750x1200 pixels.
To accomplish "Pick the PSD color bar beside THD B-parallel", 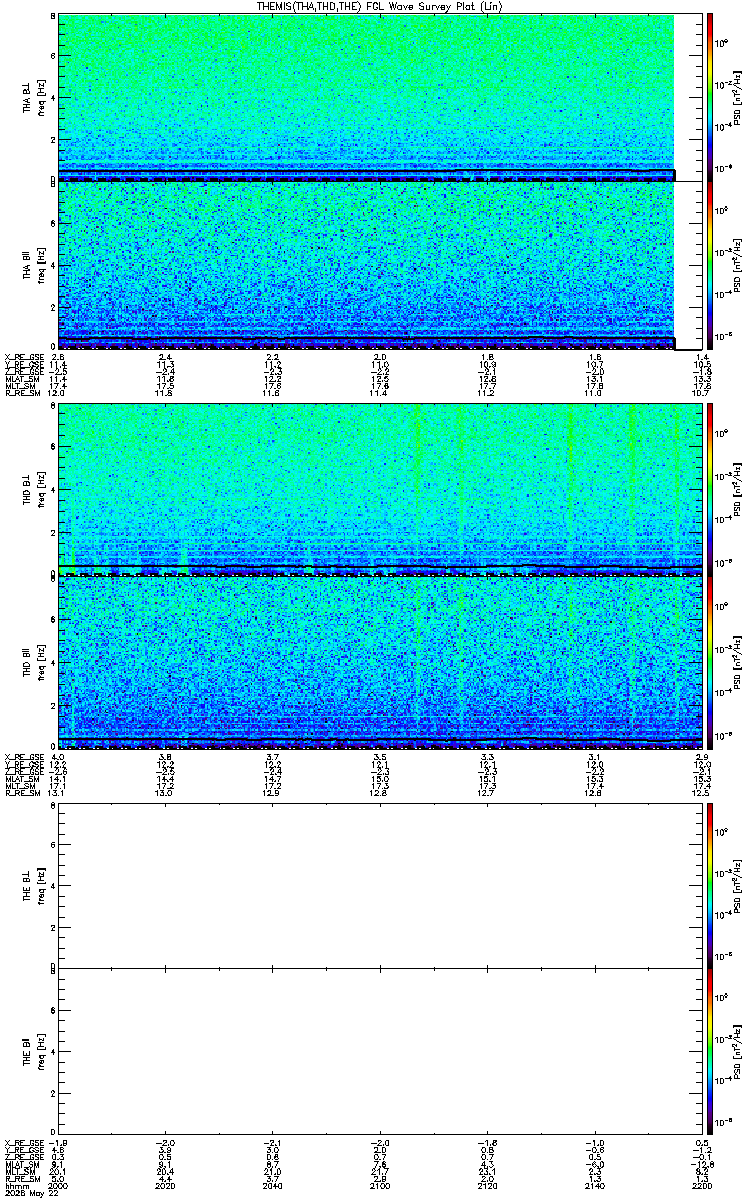I will 710,661.
